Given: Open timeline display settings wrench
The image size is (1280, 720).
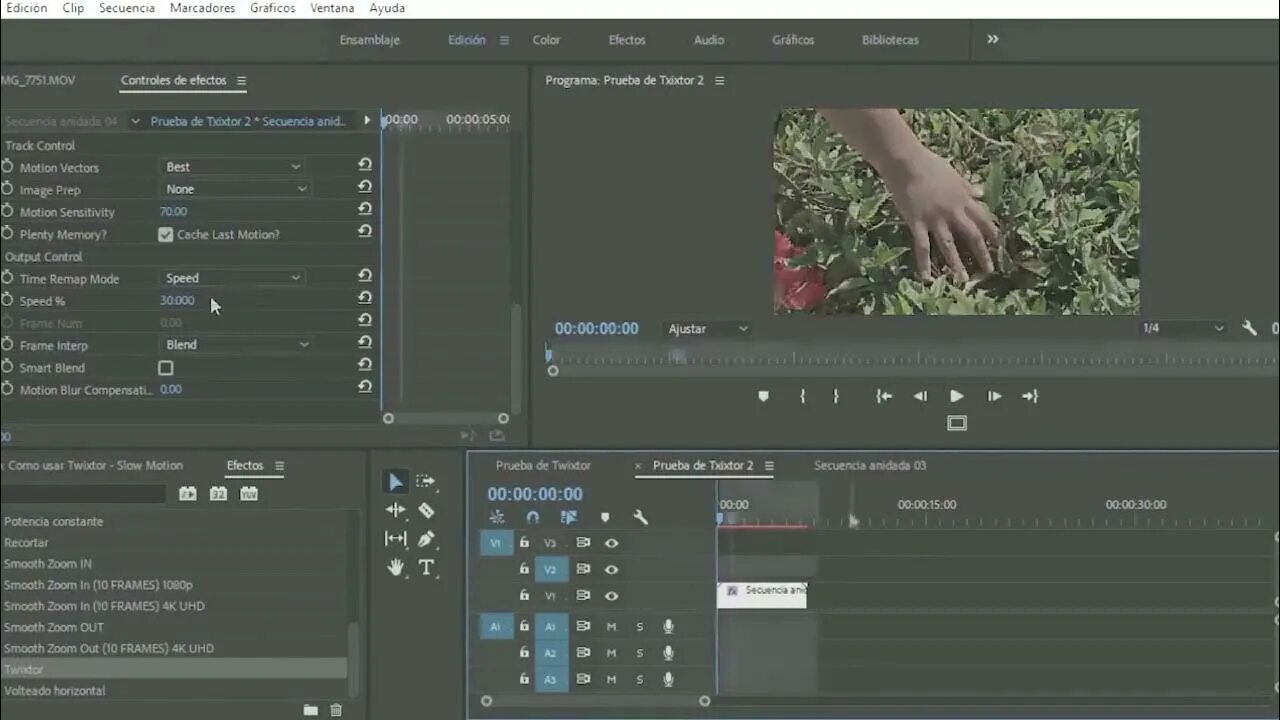Looking at the screenshot, I should (x=641, y=517).
